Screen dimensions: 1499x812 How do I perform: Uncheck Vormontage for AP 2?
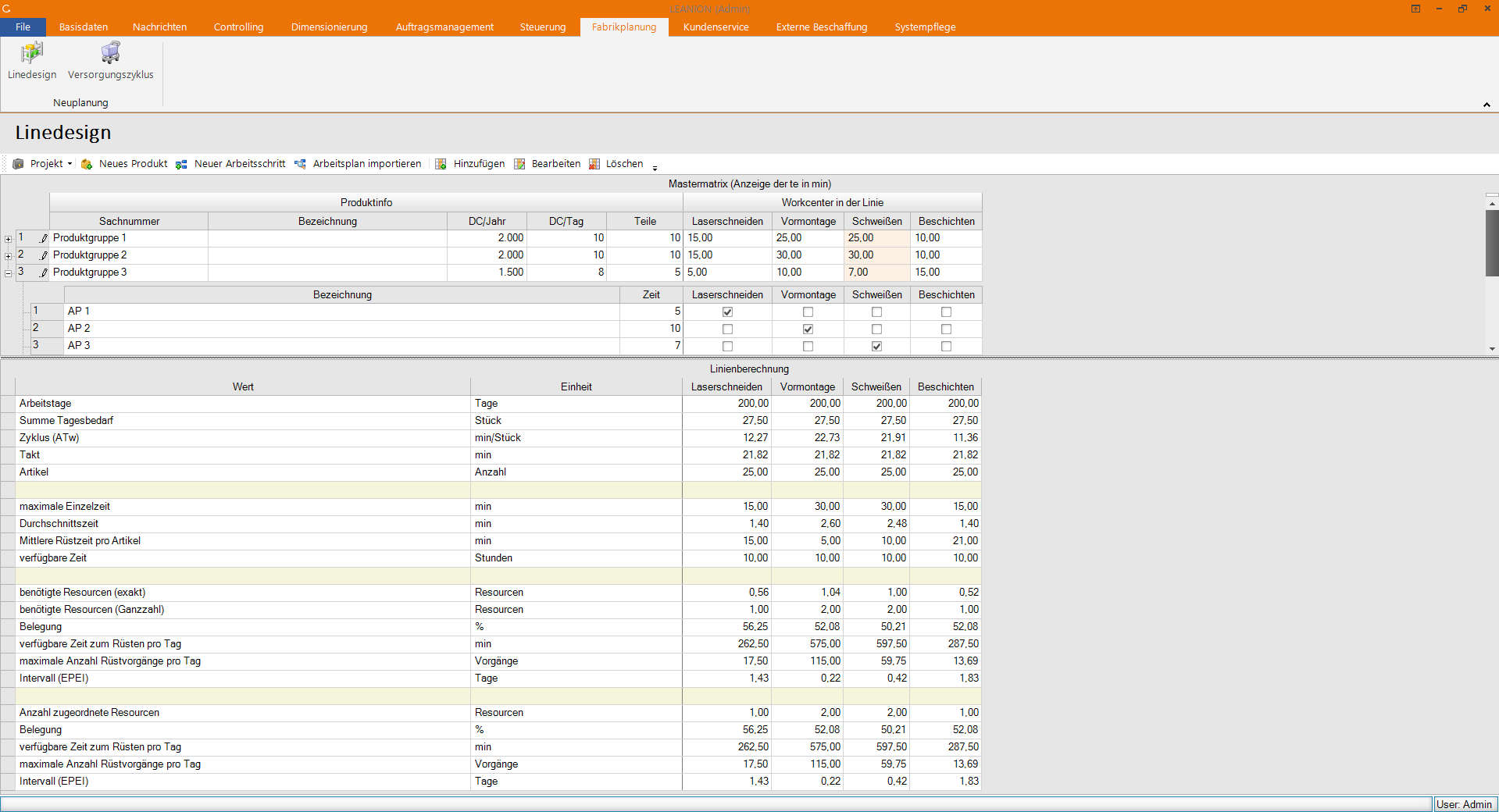pos(808,329)
